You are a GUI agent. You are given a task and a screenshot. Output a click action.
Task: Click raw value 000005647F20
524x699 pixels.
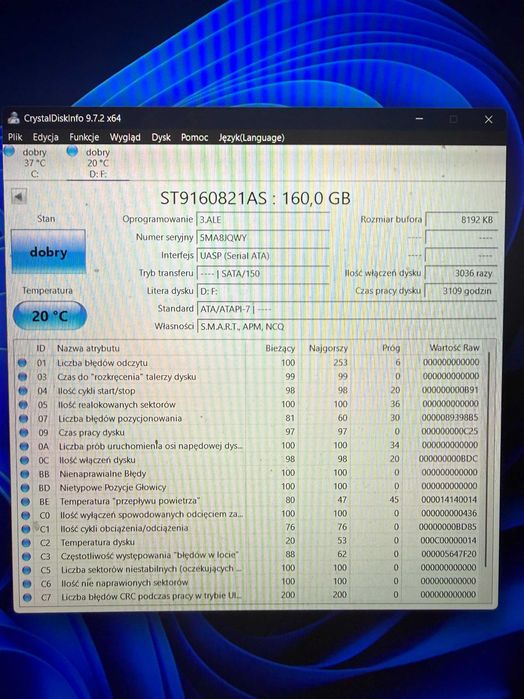click(449, 554)
